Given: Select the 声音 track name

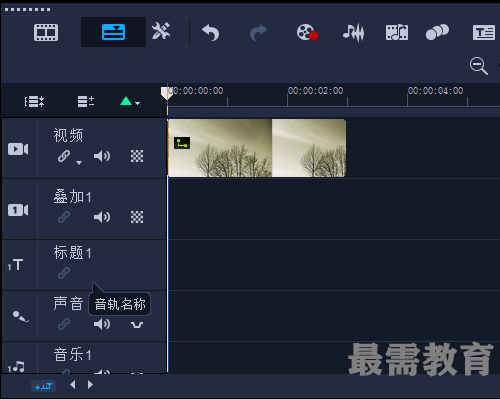Looking at the screenshot, I should 68,303.
